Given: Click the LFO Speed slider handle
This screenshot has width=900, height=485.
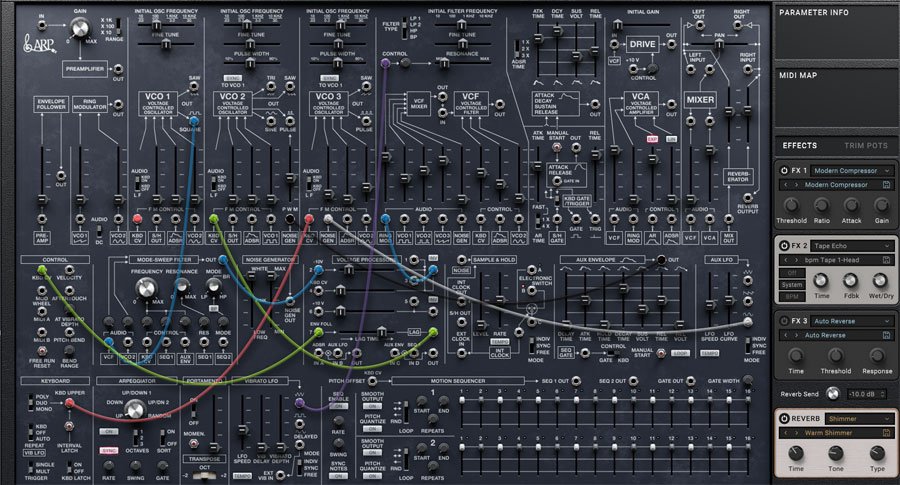Looking at the screenshot, I should point(243,430).
